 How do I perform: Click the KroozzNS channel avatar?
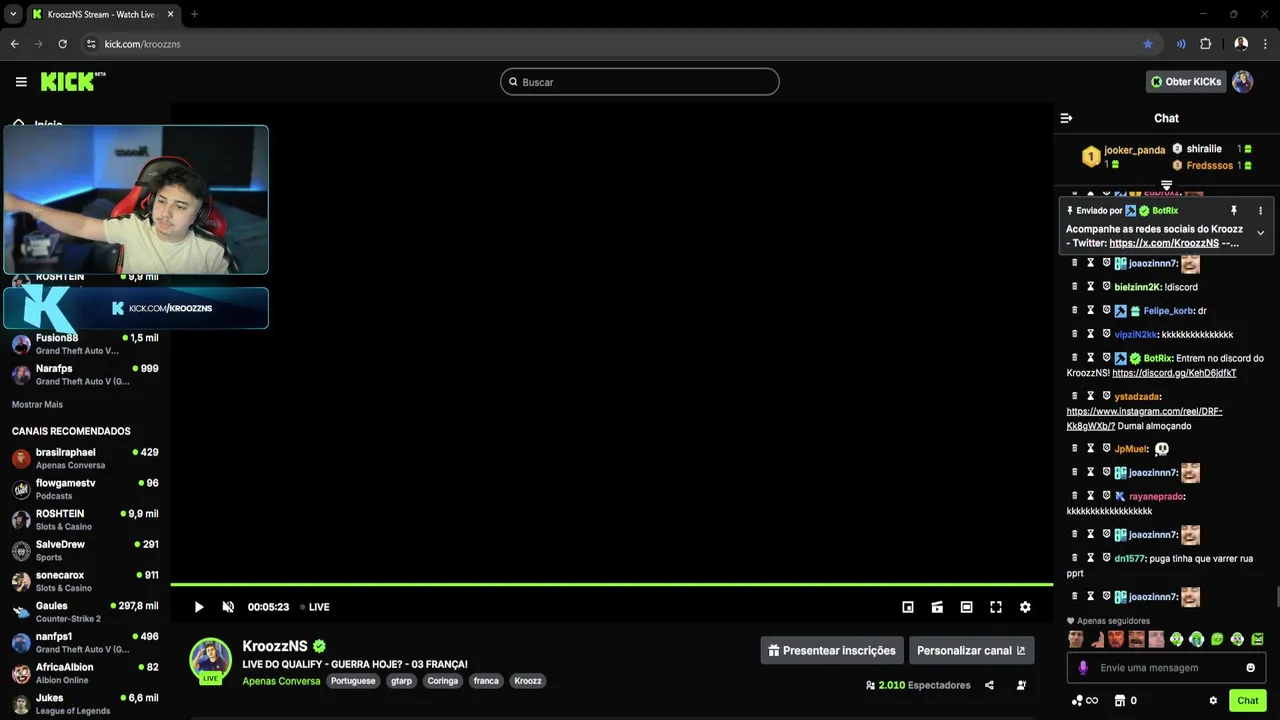tap(211, 661)
